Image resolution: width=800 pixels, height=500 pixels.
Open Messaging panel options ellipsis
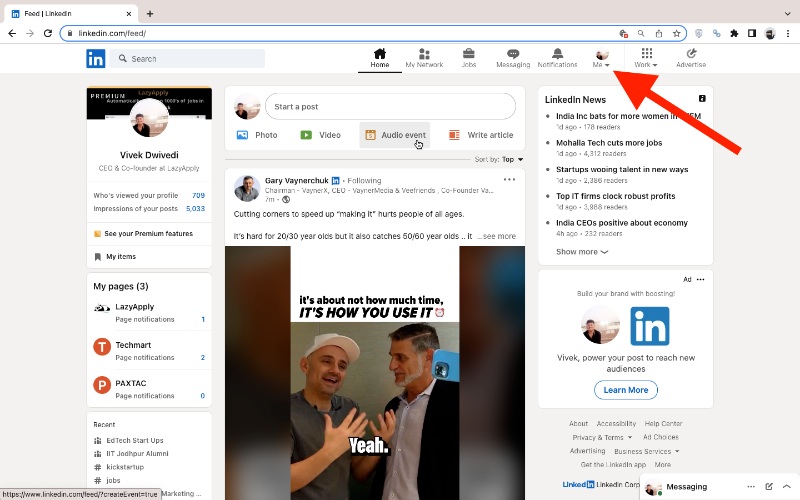click(751, 487)
